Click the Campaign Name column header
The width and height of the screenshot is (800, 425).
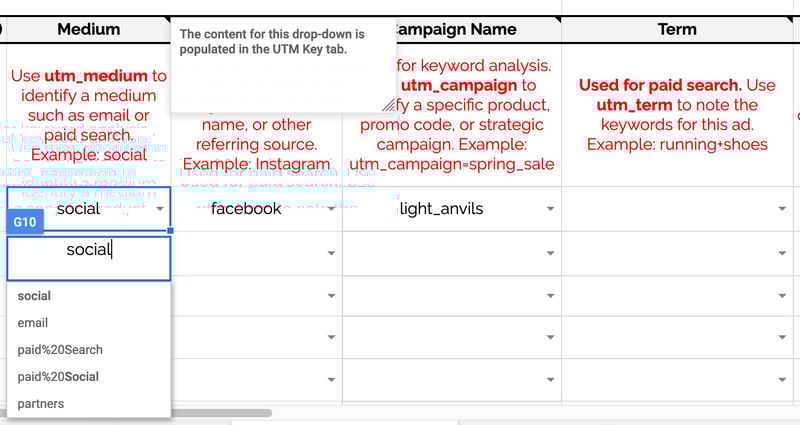coord(452,30)
